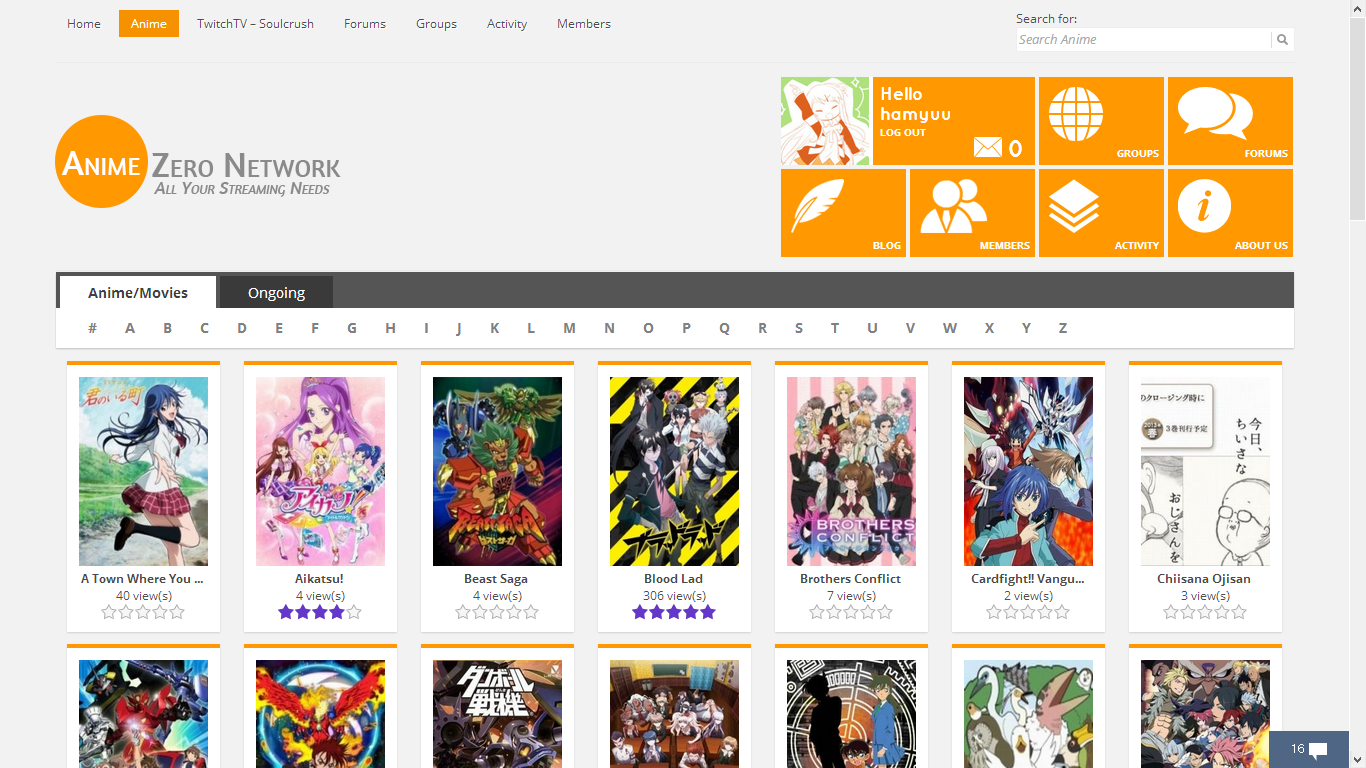Open the Blood Lad poster thumbnail
Screen dimensions: 1366x768
coord(674,471)
